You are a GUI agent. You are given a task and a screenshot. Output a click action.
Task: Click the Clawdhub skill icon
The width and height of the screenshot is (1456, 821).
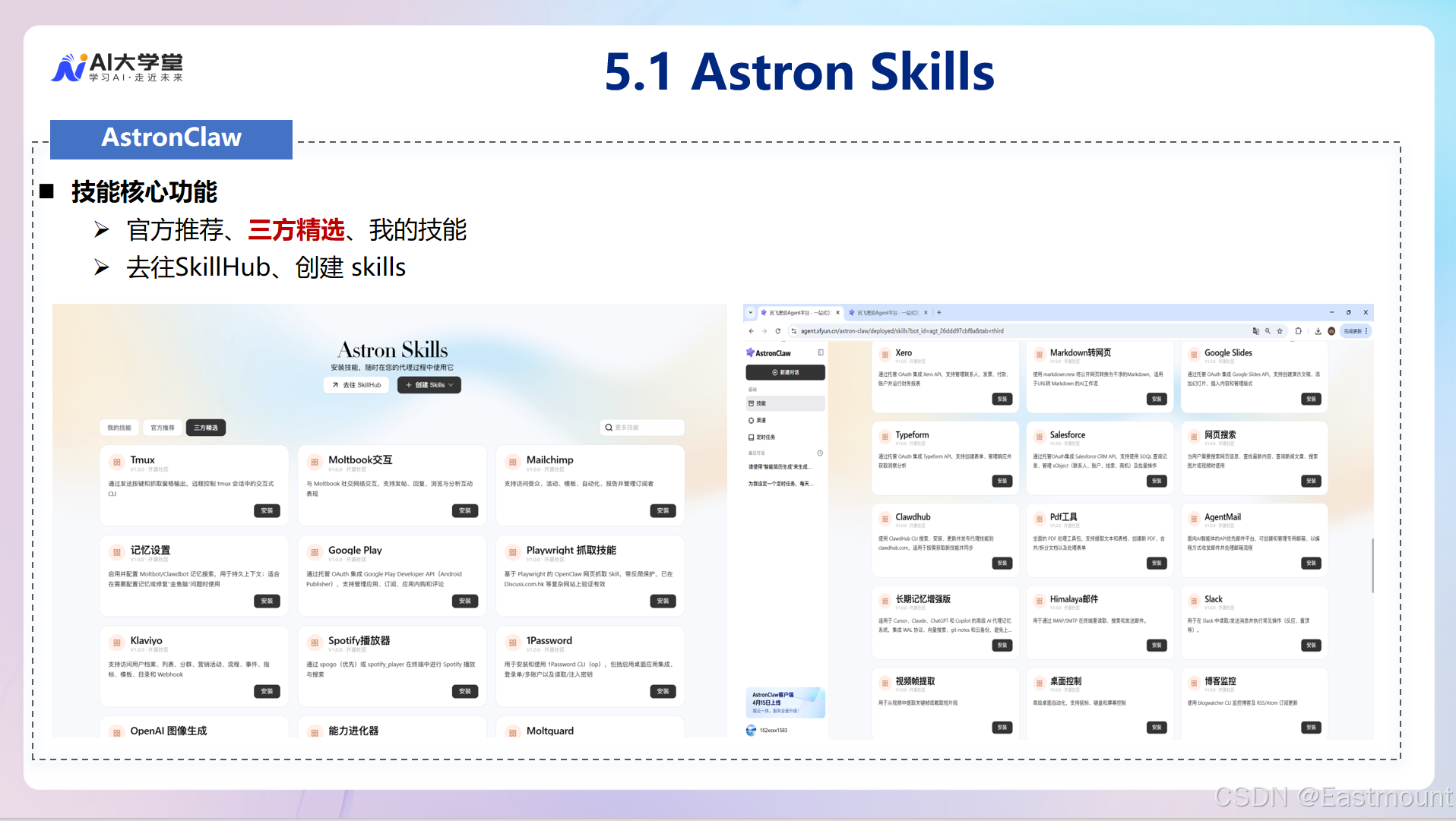(885, 519)
